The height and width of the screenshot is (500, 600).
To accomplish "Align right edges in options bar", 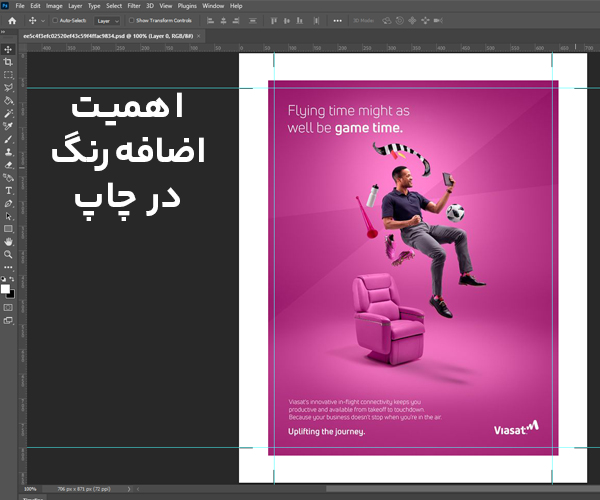I will click(236, 21).
